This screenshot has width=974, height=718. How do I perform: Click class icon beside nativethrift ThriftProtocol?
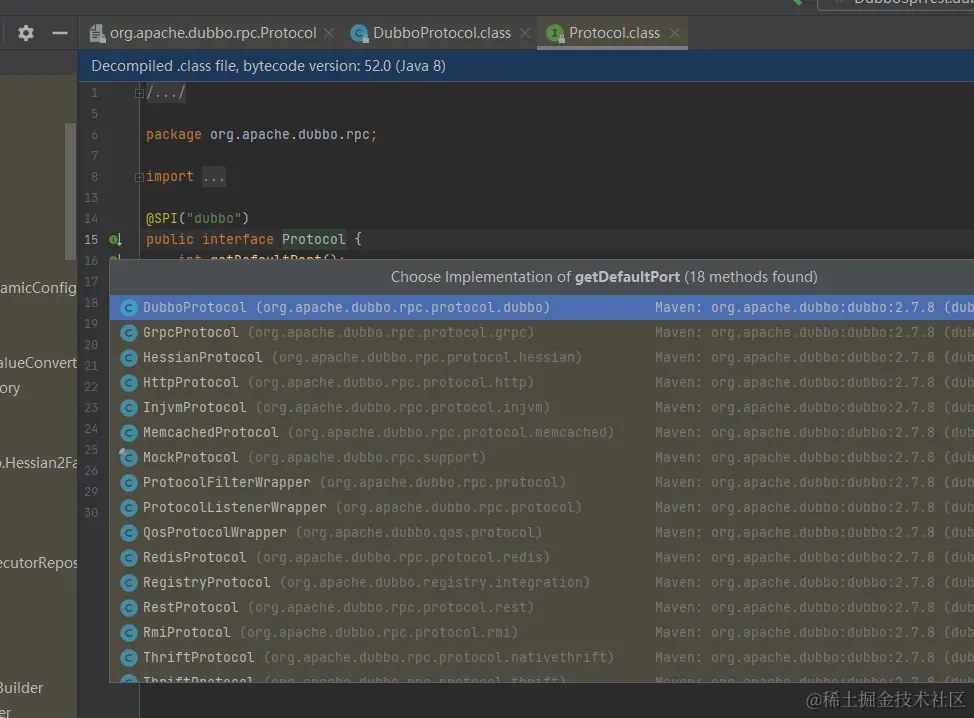tap(129, 658)
